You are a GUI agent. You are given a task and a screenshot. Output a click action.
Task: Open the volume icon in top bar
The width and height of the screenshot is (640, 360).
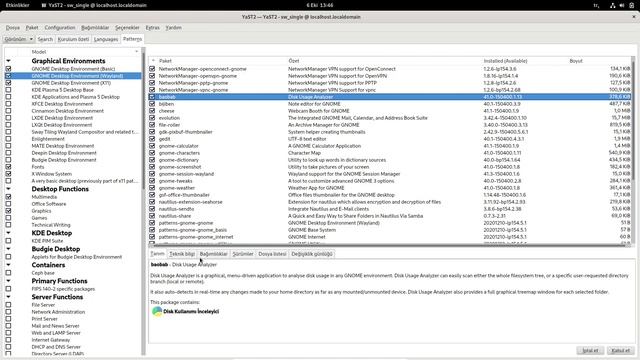[621, 5]
